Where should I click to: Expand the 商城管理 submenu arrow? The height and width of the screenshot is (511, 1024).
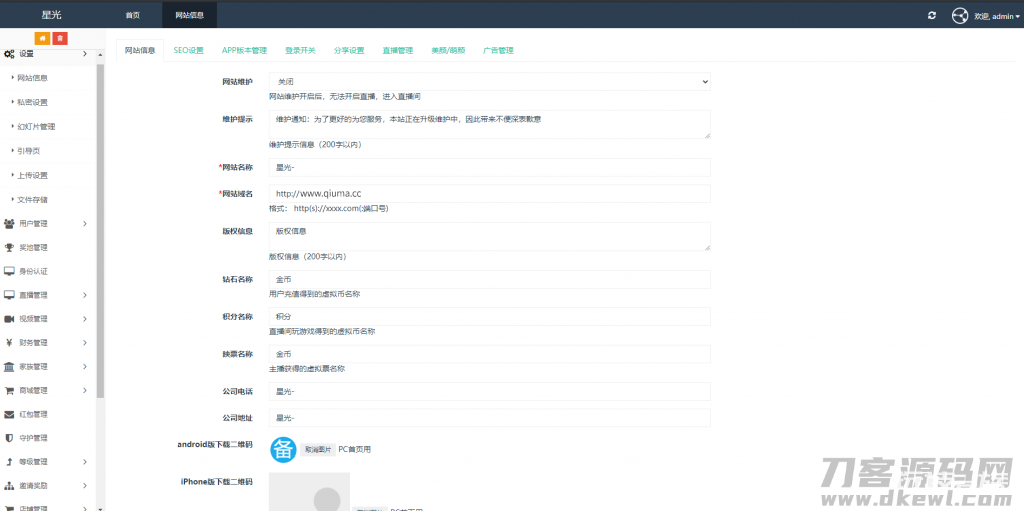pos(86,391)
